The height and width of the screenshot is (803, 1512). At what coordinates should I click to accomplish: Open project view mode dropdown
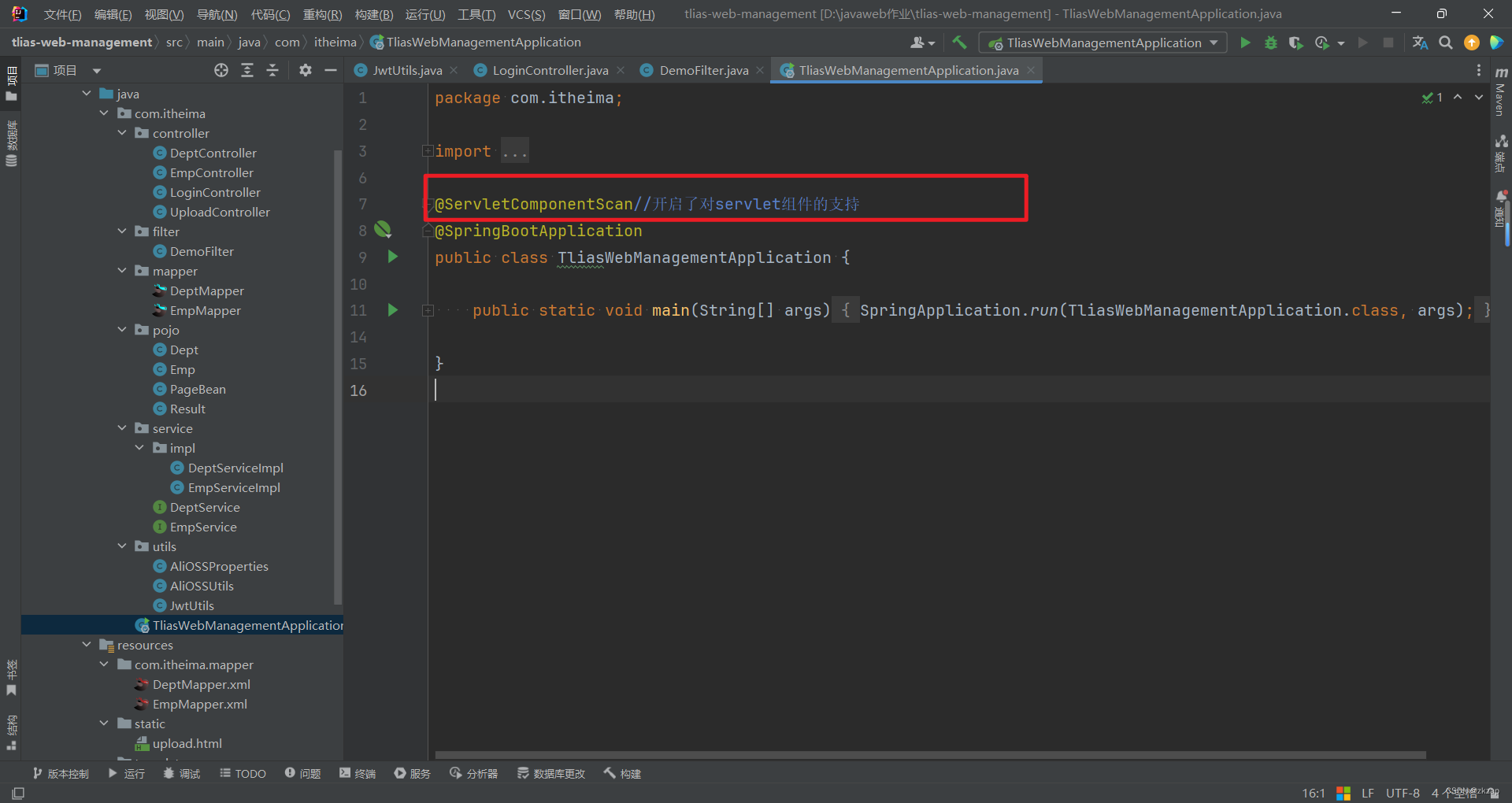click(x=97, y=70)
